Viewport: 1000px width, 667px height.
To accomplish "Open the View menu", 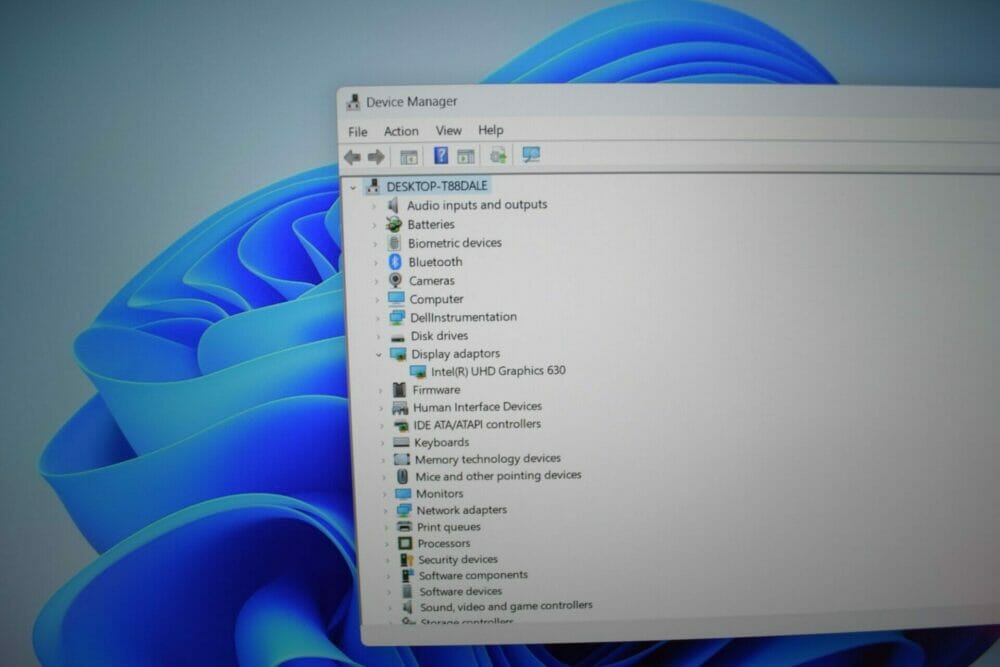I will tap(448, 131).
